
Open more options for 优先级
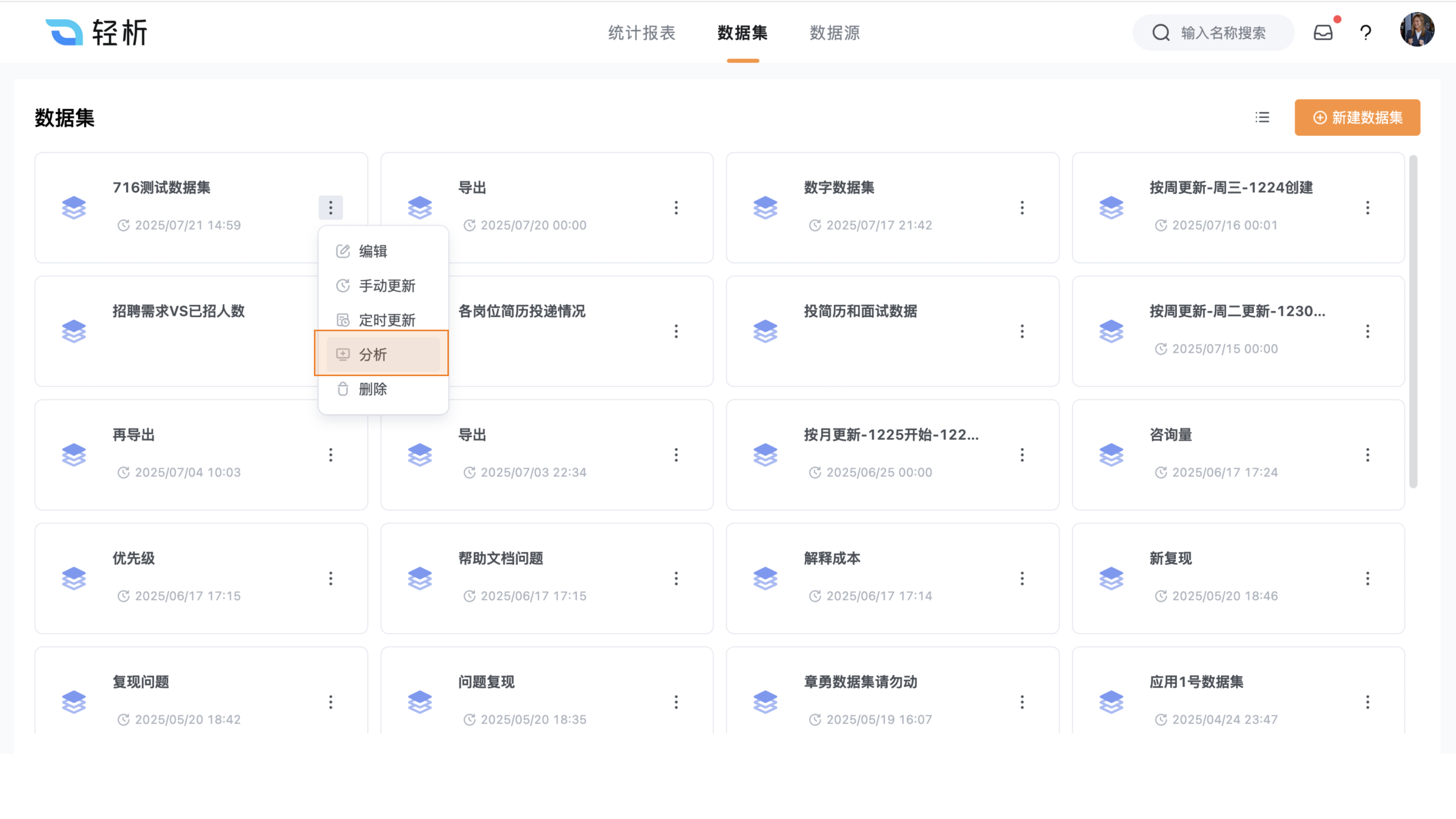[x=331, y=578]
